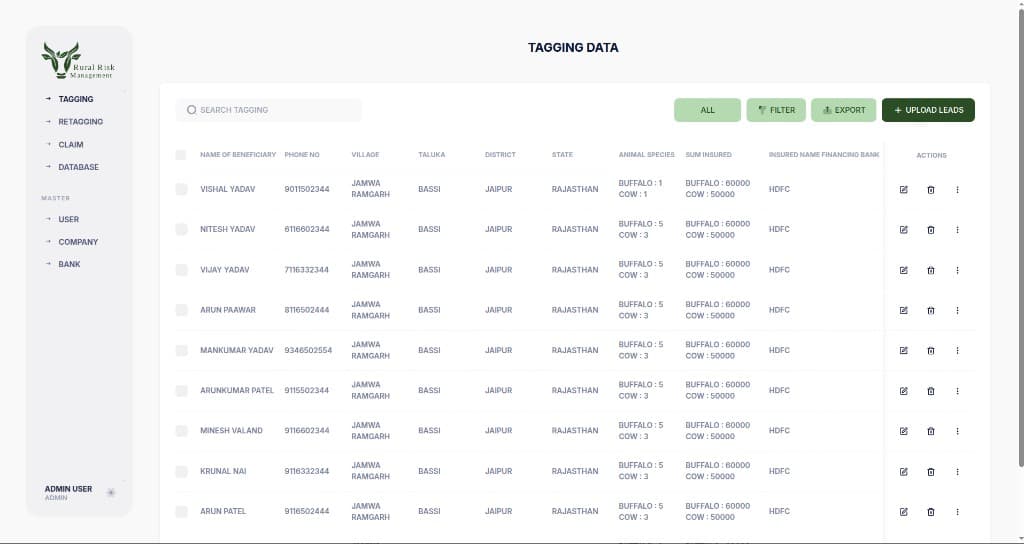Click the icon beside Admin User
This screenshot has width=1024, height=544.
click(111, 492)
